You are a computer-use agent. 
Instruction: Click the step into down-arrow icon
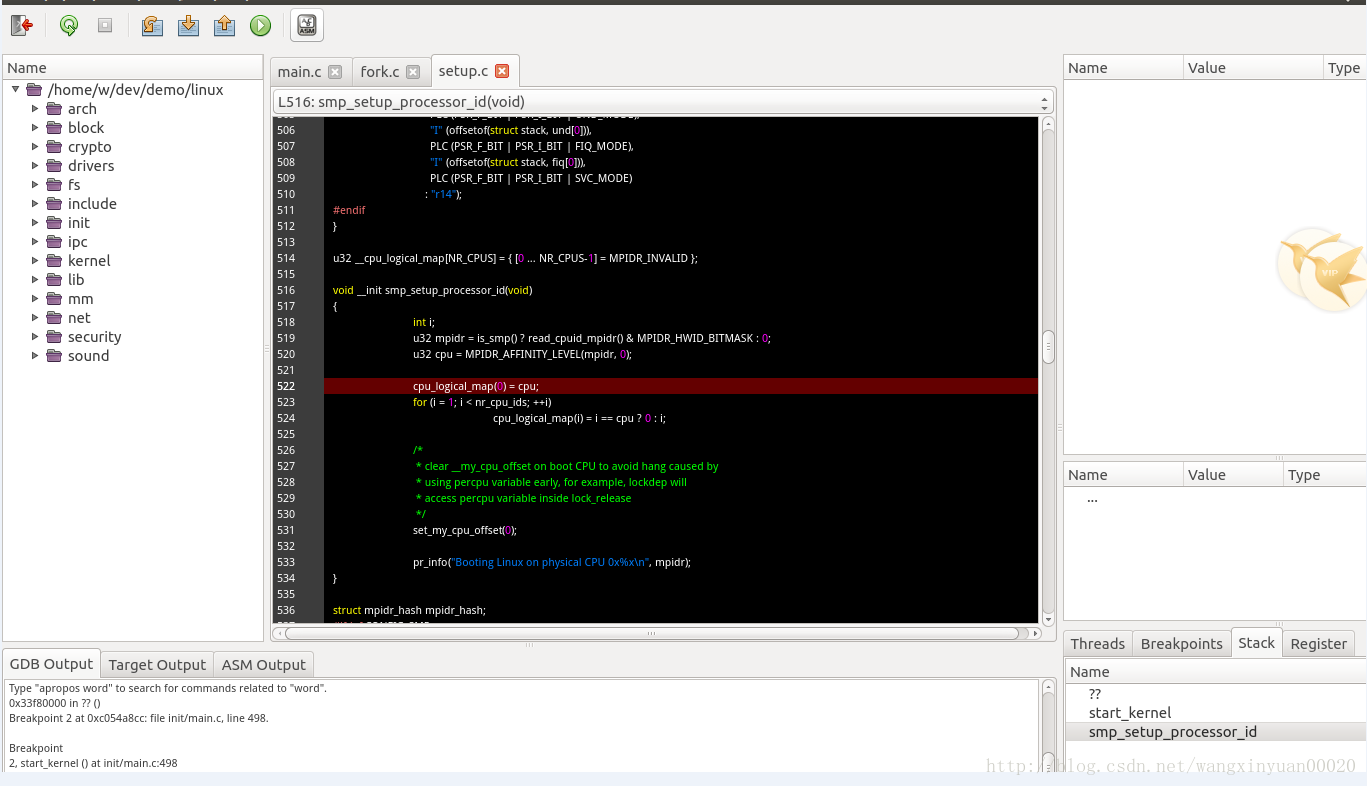(188, 26)
